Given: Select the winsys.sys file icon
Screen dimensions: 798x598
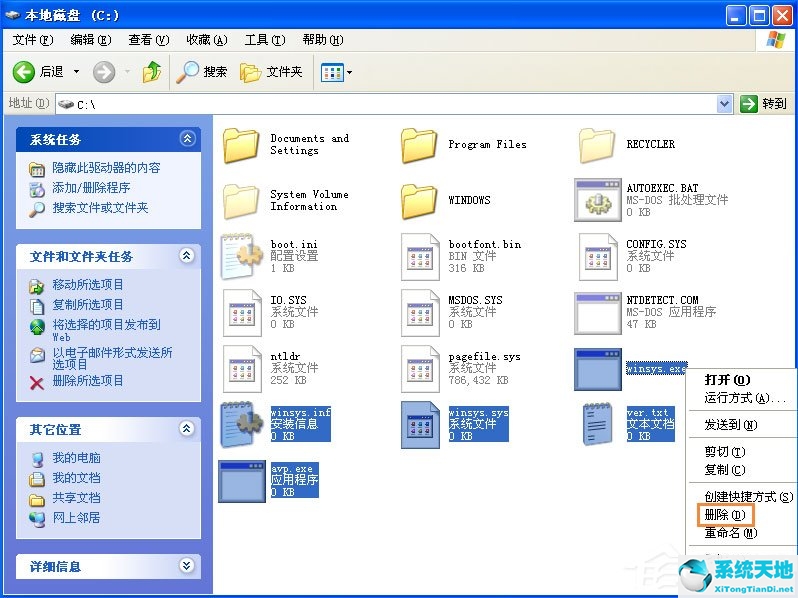Looking at the screenshot, I should click(x=420, y=425).
